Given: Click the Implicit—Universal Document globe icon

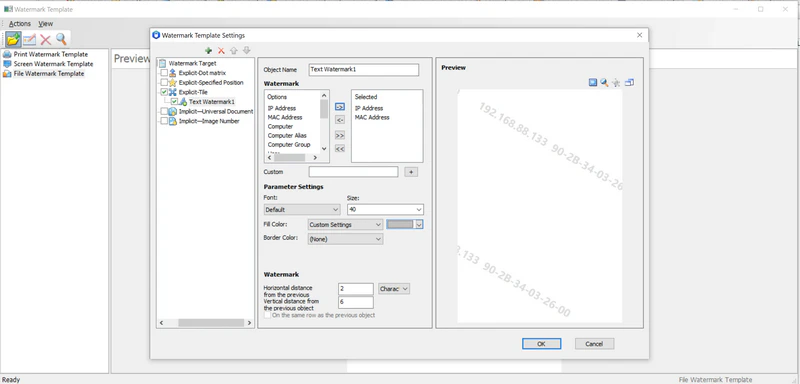Looking at the screenshot, I should click(x=172, y=111).
